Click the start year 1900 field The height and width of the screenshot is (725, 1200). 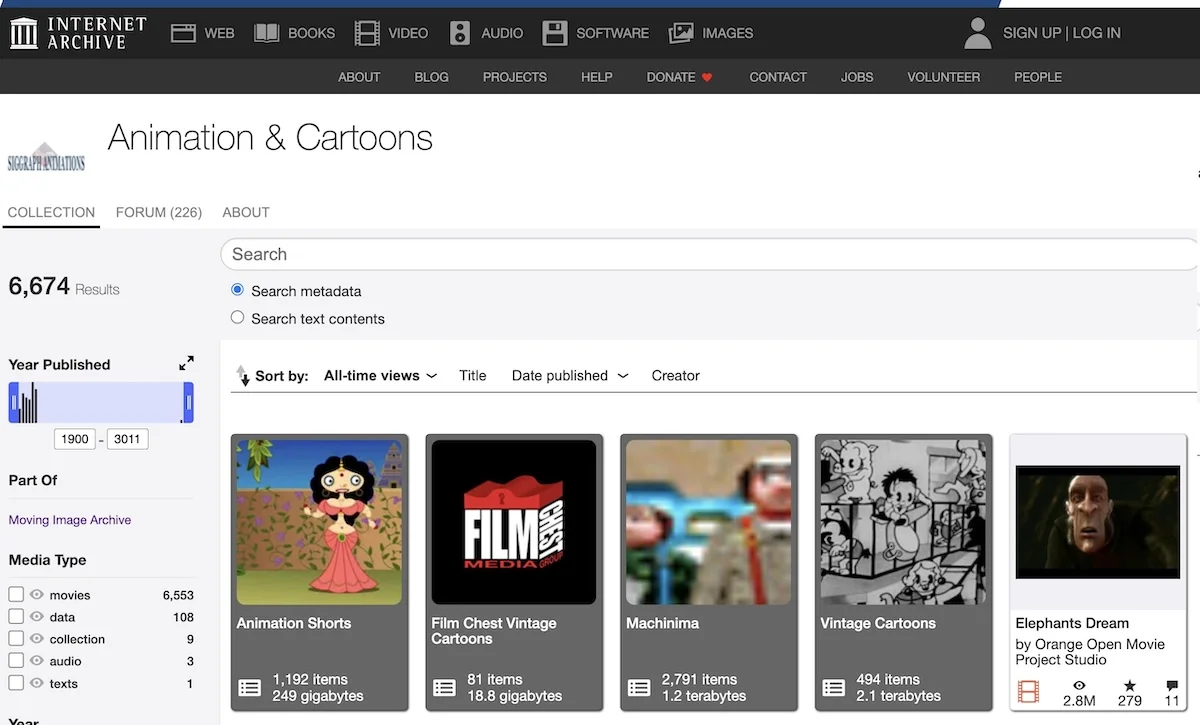[x=75, y=439]
